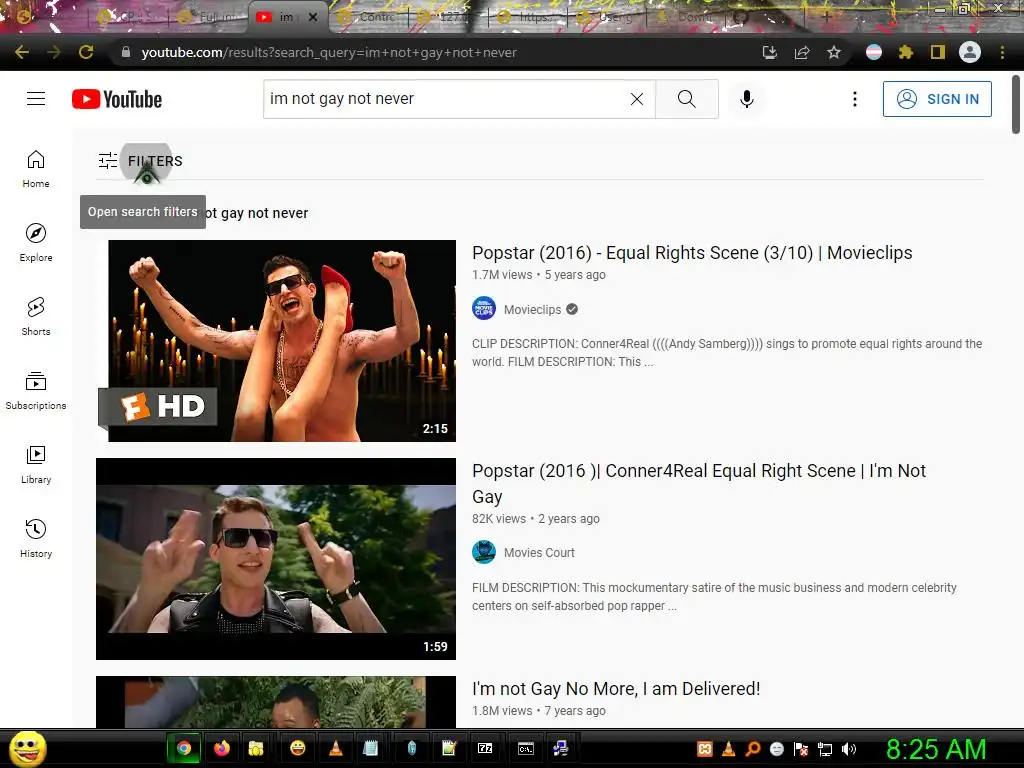Open Subscriptions in the sidebar
The width and height of the screenshot is (1024, 768).
[x=36, y=390]
